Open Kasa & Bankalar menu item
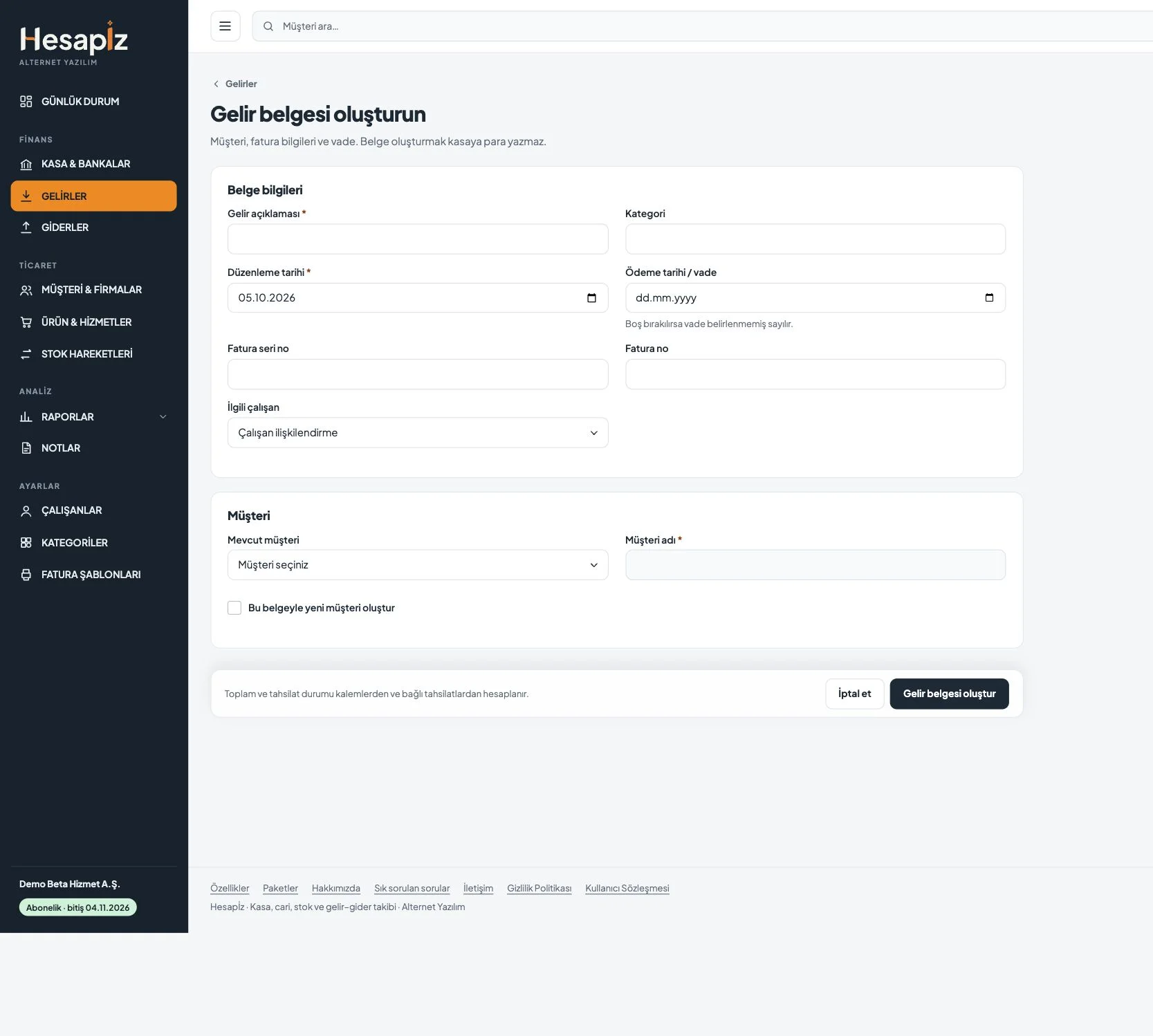This screenshot has height=1036, width=1153. click(x=94, y=164)
